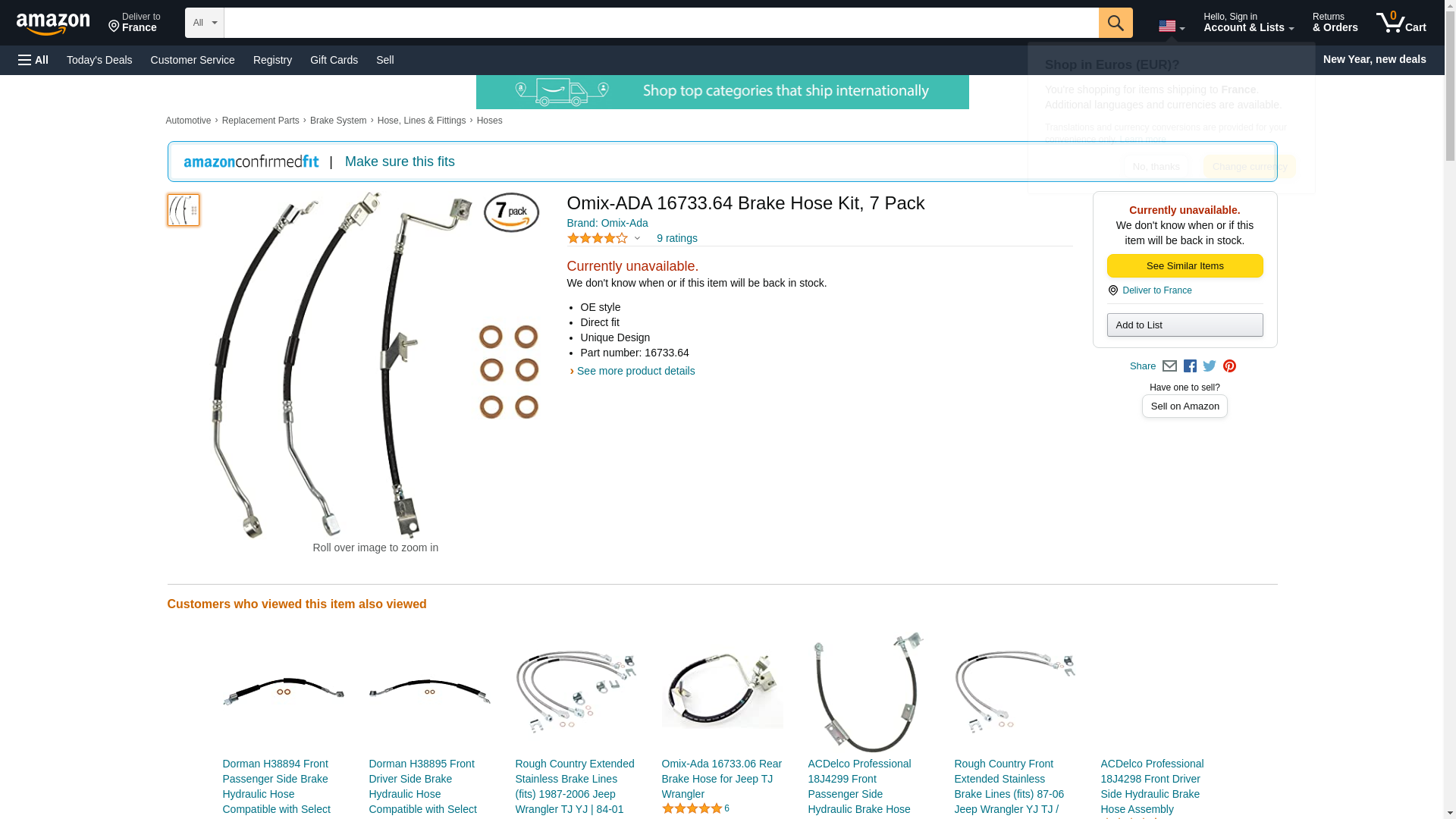Image resolution: width=1456 pixels, height=819 pixels.
Task: Share on Twitter icon
Action: pyautogui.click(x=1210, y=366)
